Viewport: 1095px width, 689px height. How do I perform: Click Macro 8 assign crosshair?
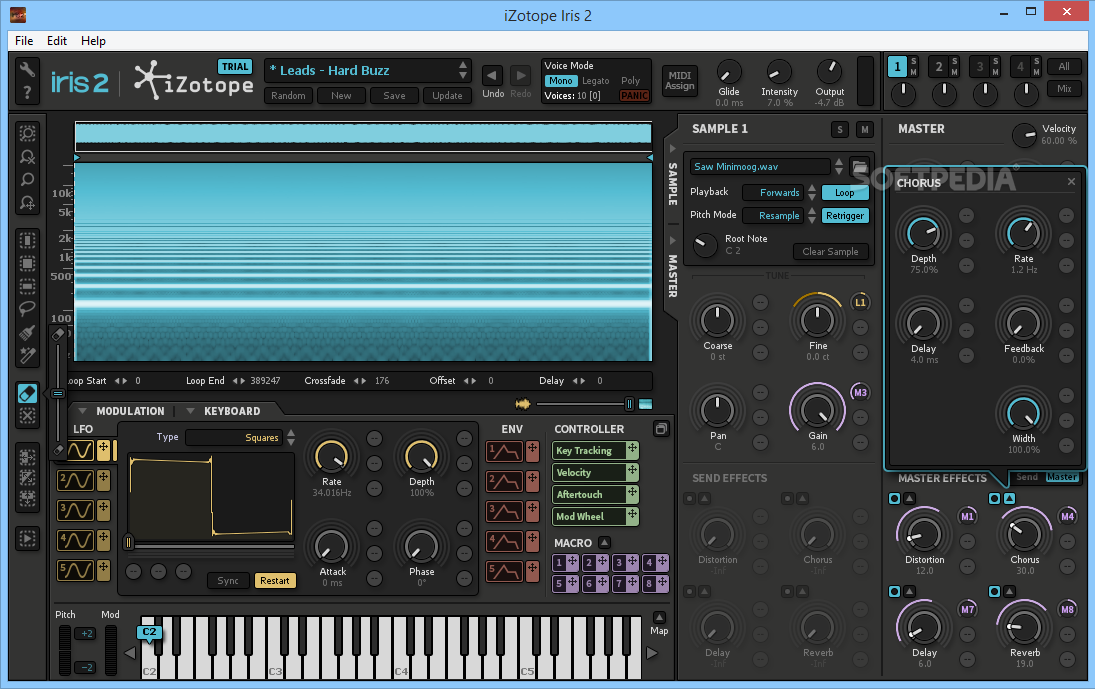tap(662, 583)
